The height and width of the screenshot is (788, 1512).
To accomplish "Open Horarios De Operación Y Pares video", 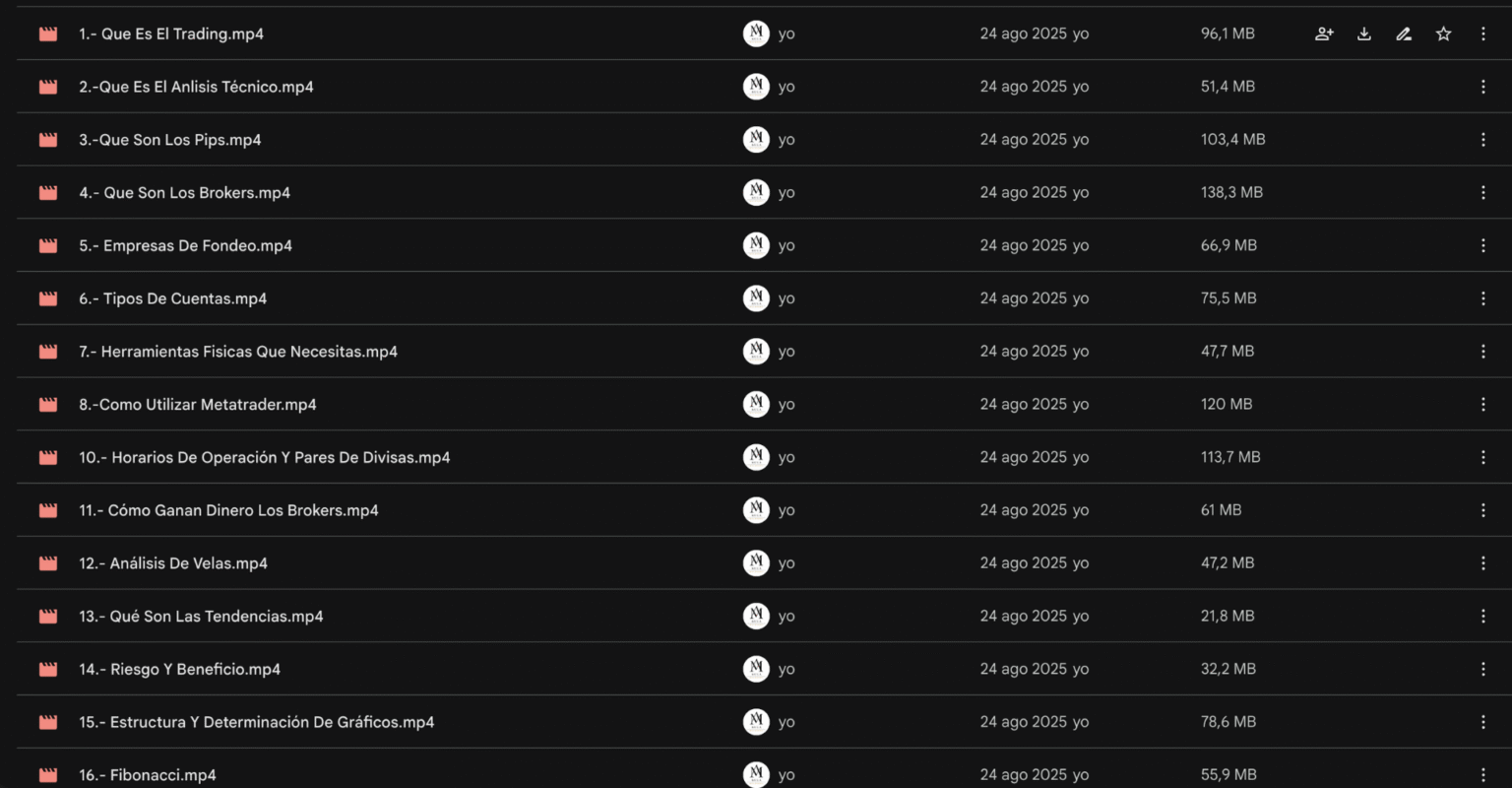I will click(x=264, y=458).
